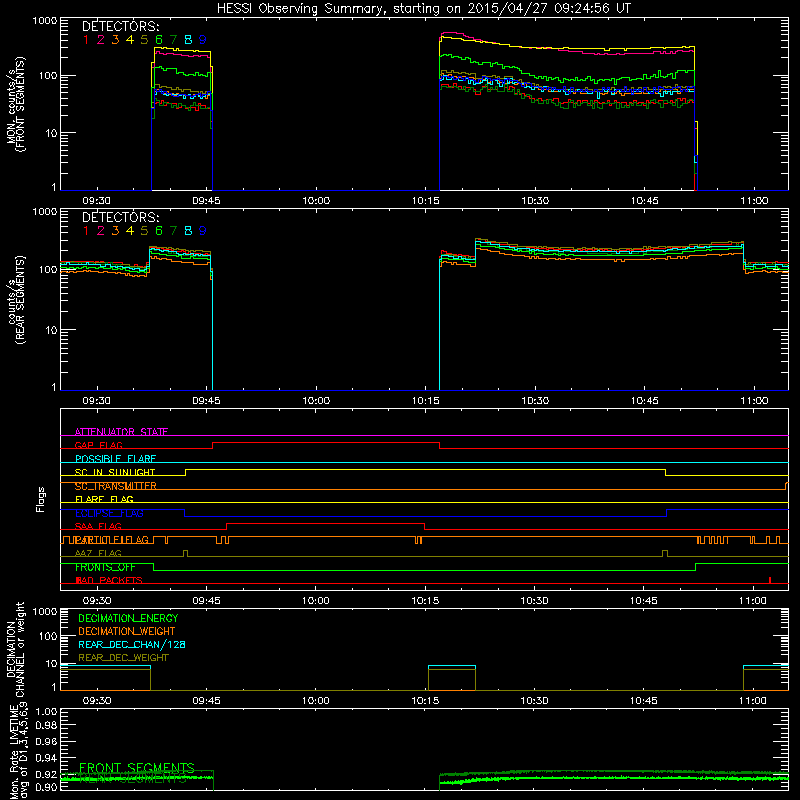
Task: Click the REAR_DEC_CHAN/128 legend entry
Action: pyautogui.click(x=132, y=644)
